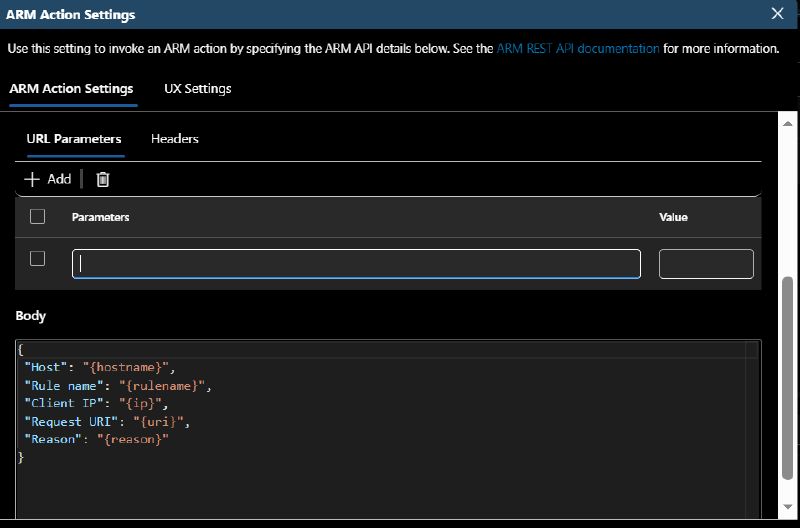The image size is (800, 528).
Task: Tick the Parameters header select-all checkbox
Action: click(37, 217)
